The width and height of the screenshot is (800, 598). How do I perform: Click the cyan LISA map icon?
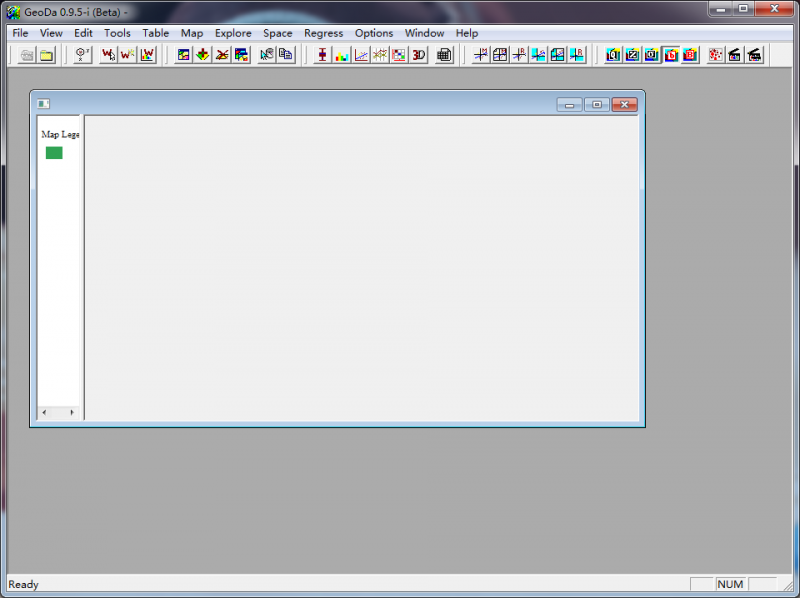[558, 55]
